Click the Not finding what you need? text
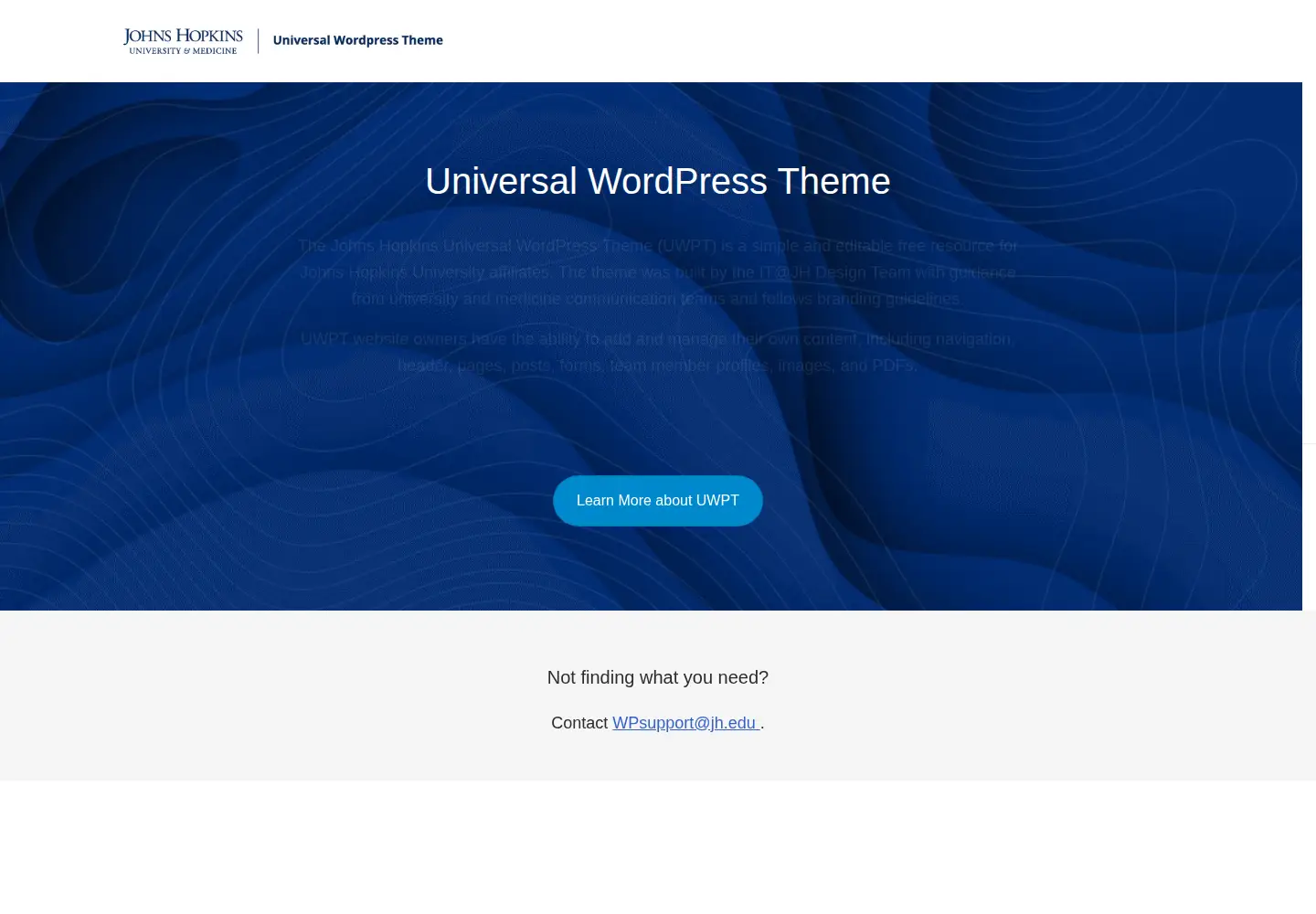Screen dimensions: 1316x914 click(658, 677)
